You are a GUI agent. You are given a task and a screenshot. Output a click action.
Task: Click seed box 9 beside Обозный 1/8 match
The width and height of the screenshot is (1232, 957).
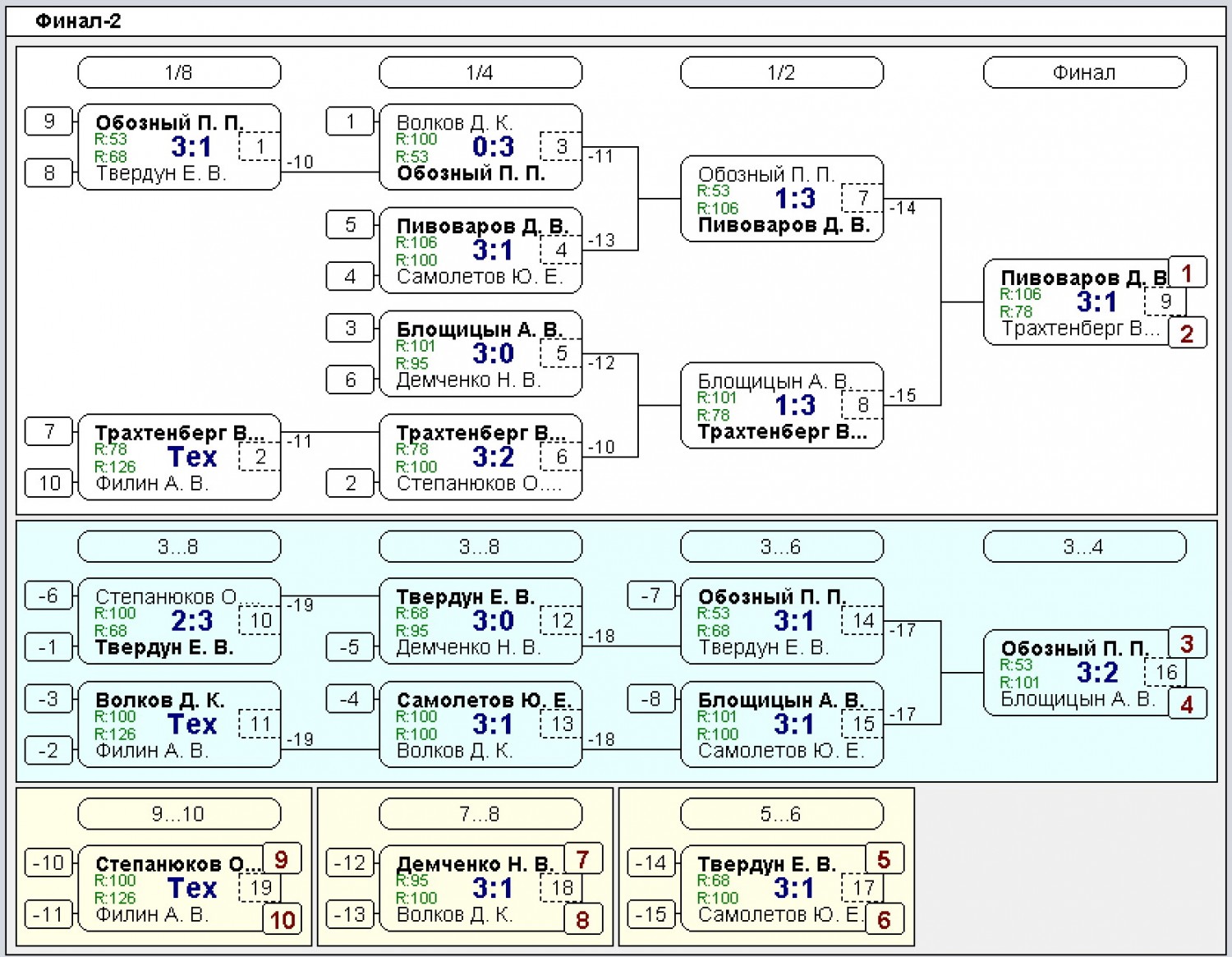tap(49, 121)
